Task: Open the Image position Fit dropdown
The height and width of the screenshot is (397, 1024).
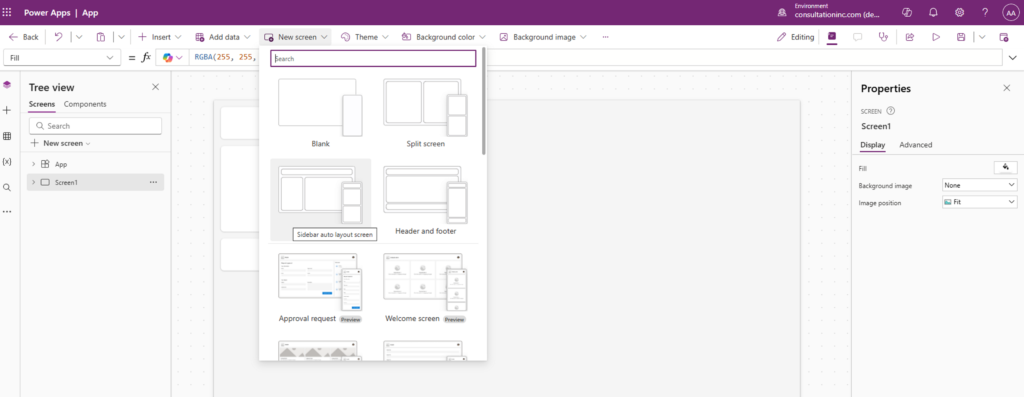Action: point(980,202)
